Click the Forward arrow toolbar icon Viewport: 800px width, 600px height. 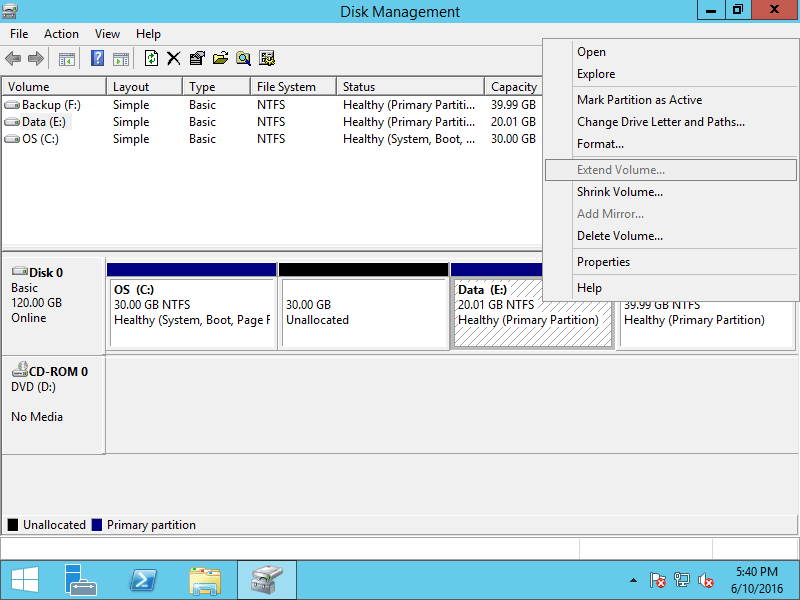[36, 59]
